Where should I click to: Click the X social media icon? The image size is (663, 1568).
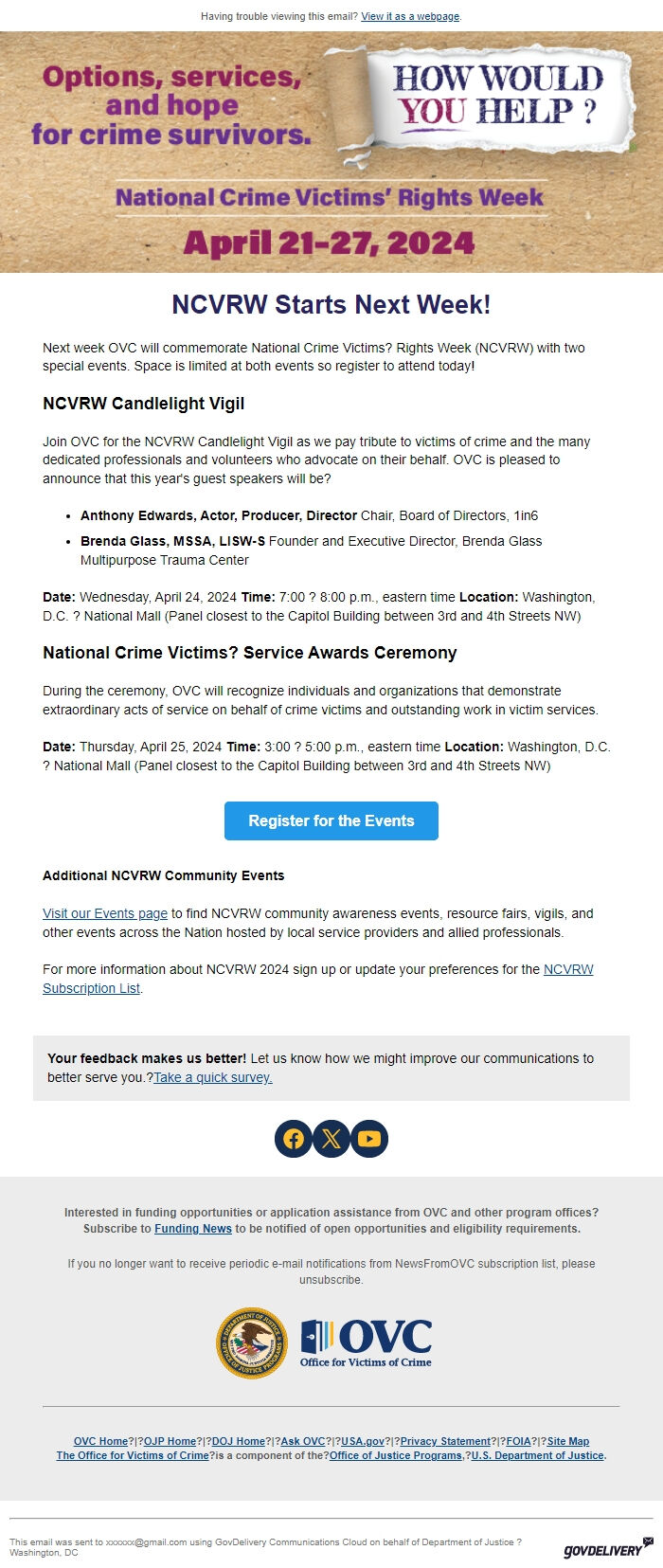click(331, 1139)
